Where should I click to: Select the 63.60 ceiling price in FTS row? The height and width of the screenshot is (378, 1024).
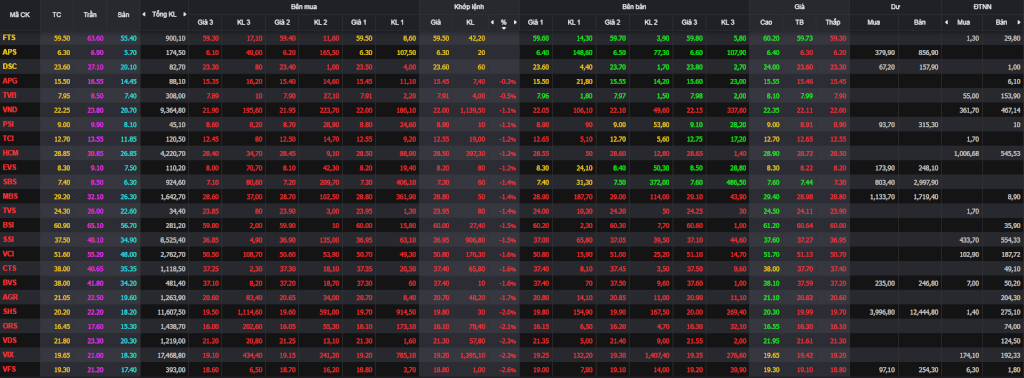(95, 39)
